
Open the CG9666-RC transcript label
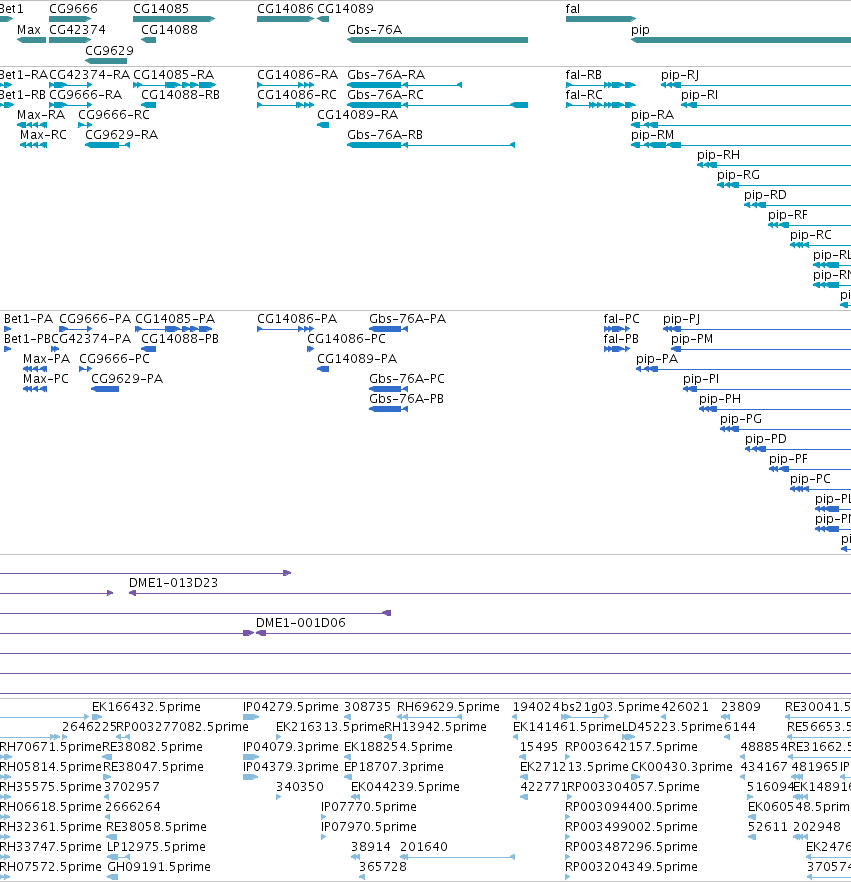point(114,115)
